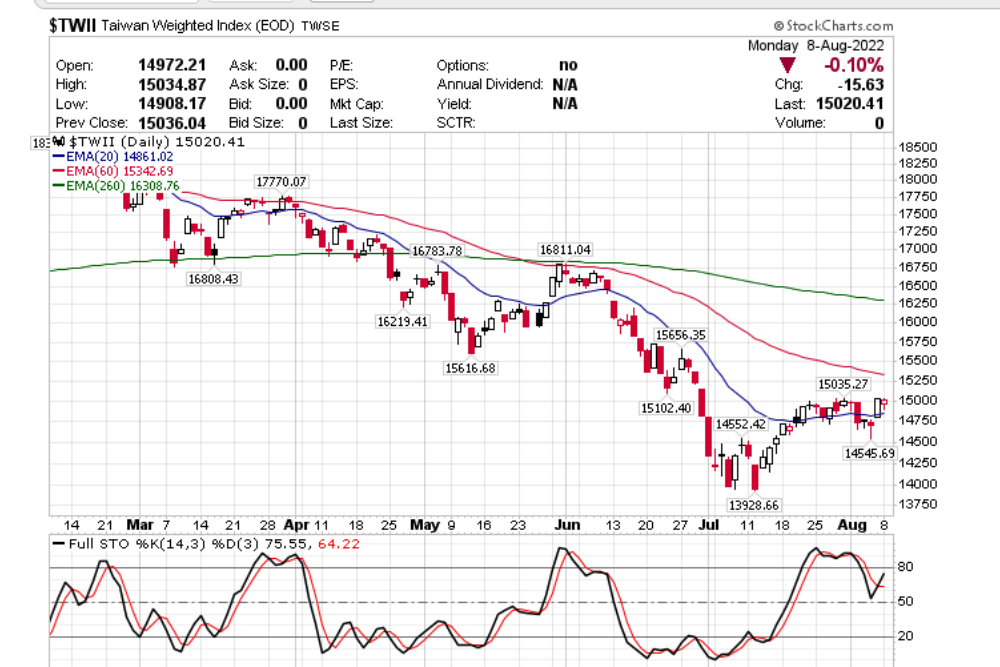Click the Options value 'no'
The width and height of the screenshot is (1000, 667).
(568, 65)
